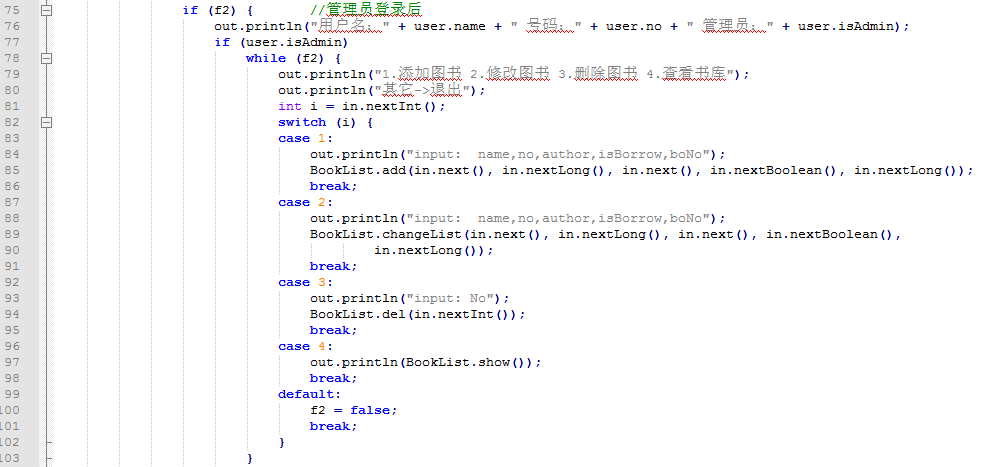Click the 'if (f2) {' statement on line 75
The image size is (989, 467).
(x=218, y=10)
